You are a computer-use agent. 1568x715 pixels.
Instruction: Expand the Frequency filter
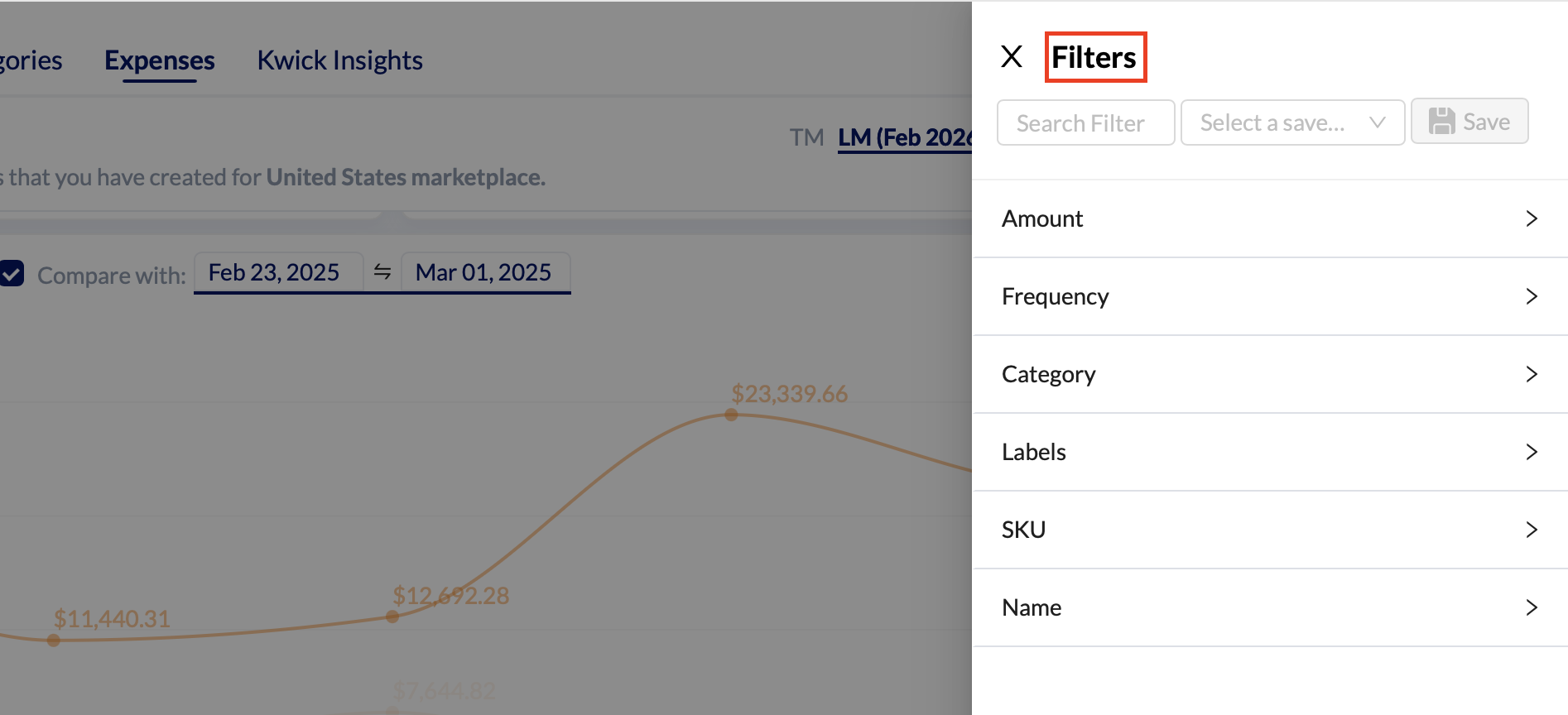coord(1269,296)
